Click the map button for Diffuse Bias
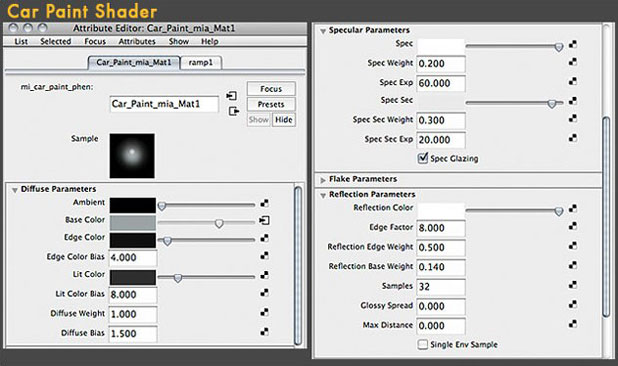 264,332
